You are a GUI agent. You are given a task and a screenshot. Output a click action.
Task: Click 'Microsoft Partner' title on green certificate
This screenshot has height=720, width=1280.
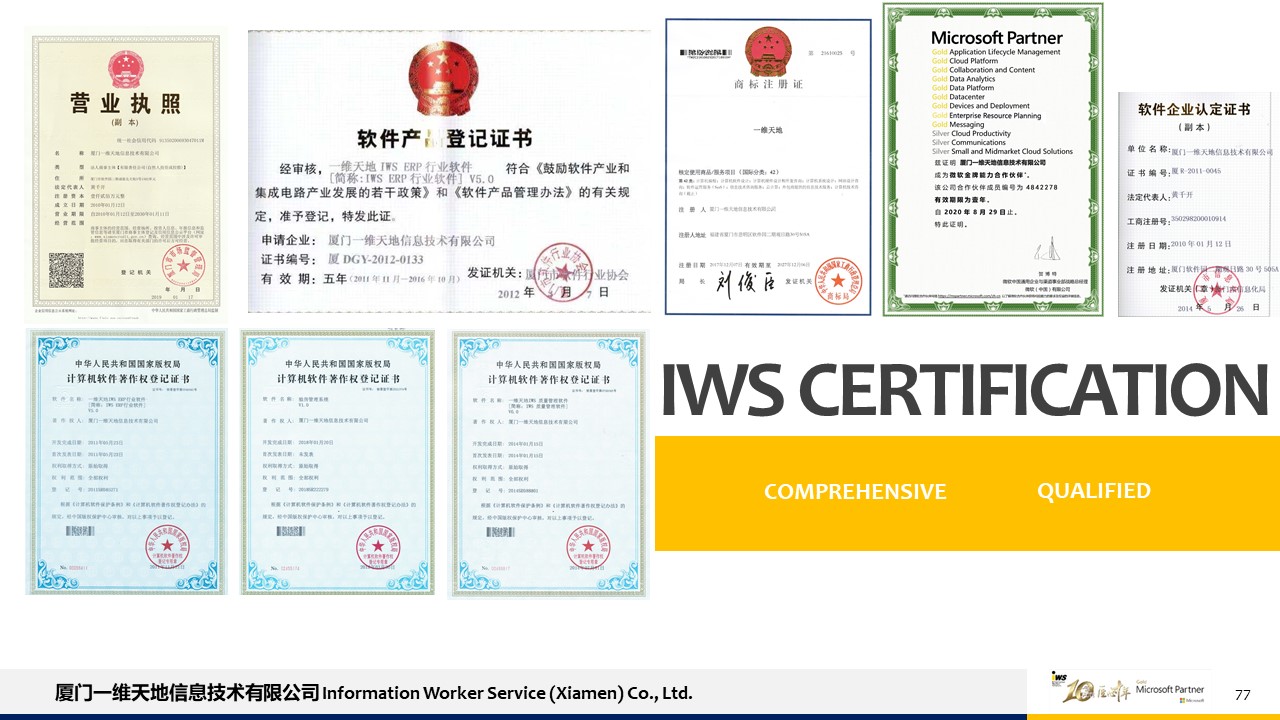(996, 38)
